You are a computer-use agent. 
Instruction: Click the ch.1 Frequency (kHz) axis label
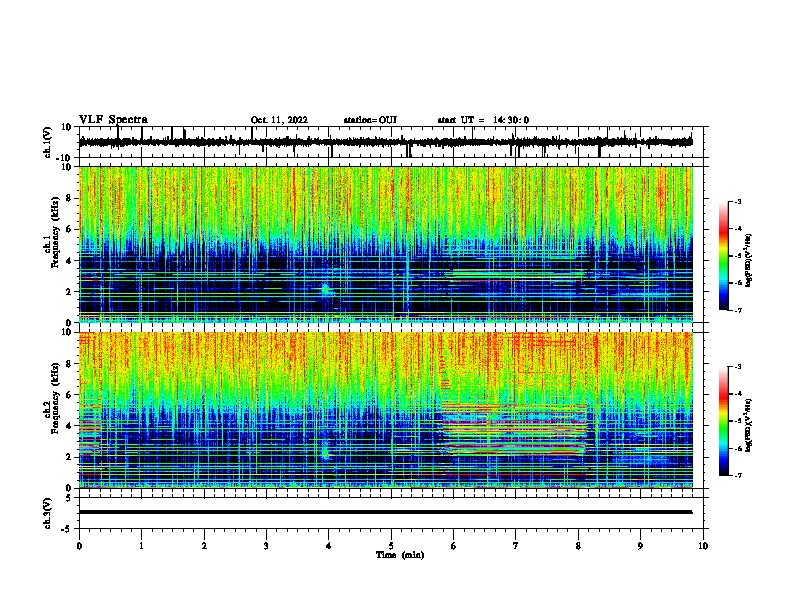pos(54,232)
